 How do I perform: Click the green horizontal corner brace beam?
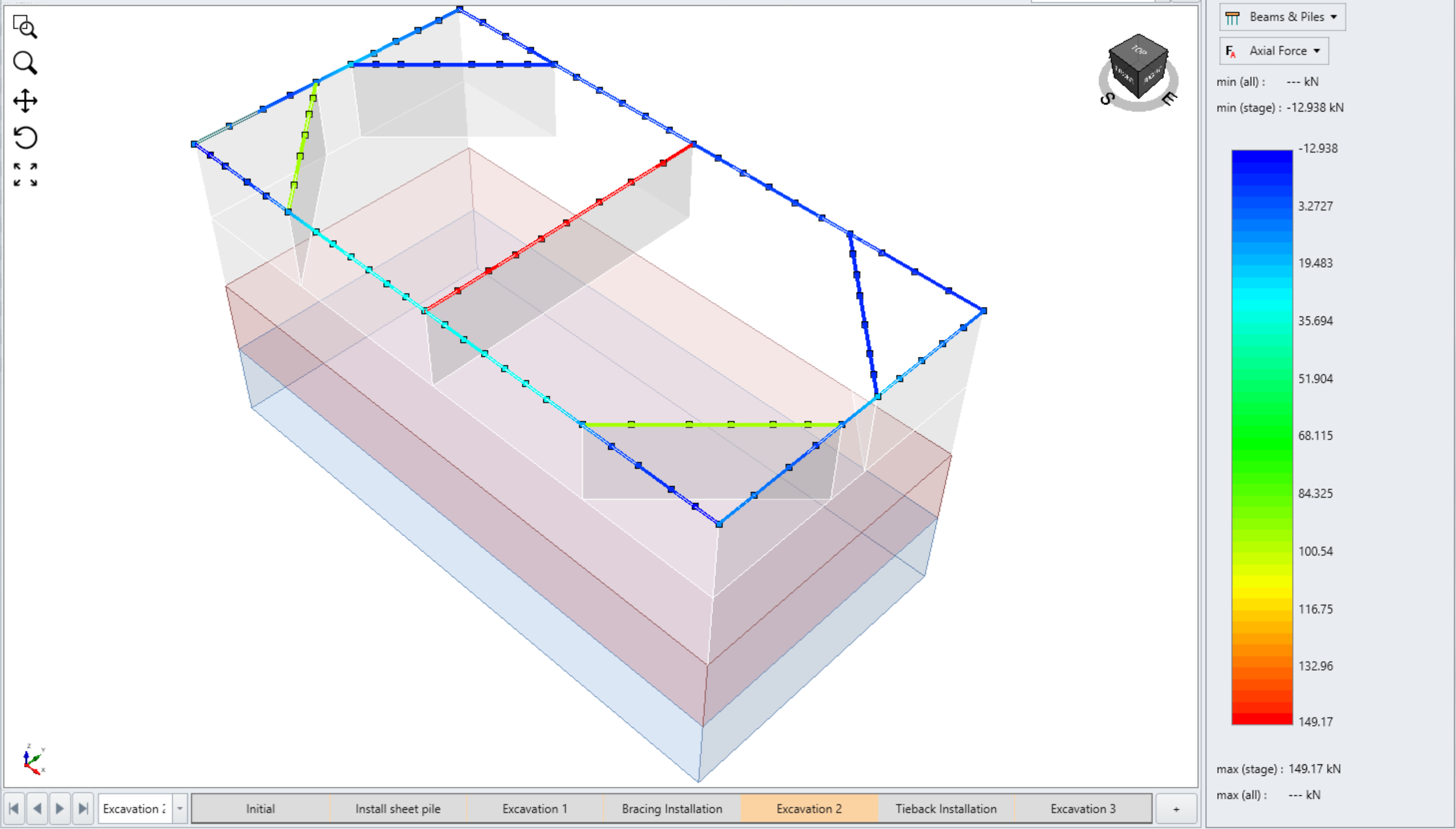point(712,425)
